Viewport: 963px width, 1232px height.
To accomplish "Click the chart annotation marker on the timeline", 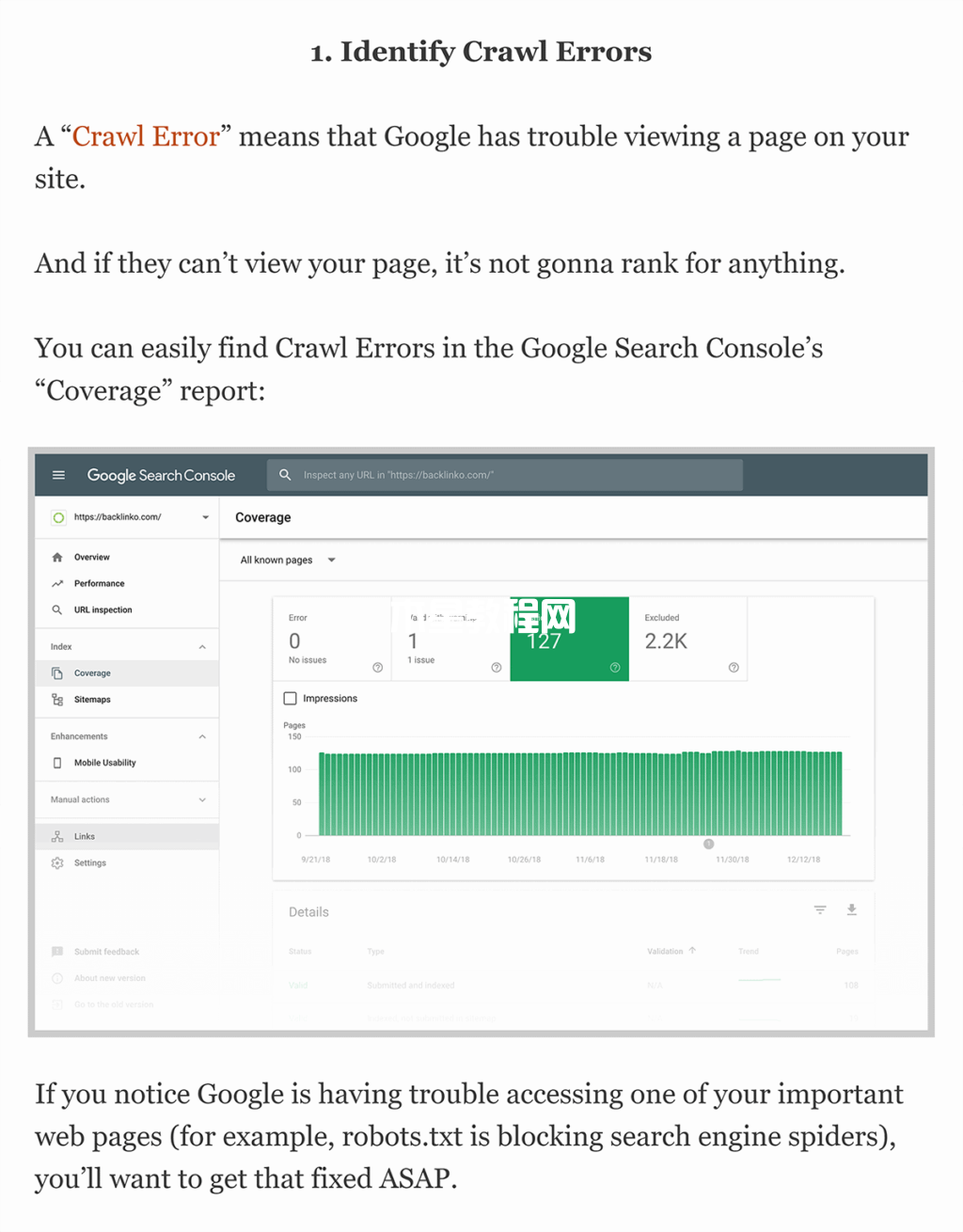I will click(x=709, y=844).
